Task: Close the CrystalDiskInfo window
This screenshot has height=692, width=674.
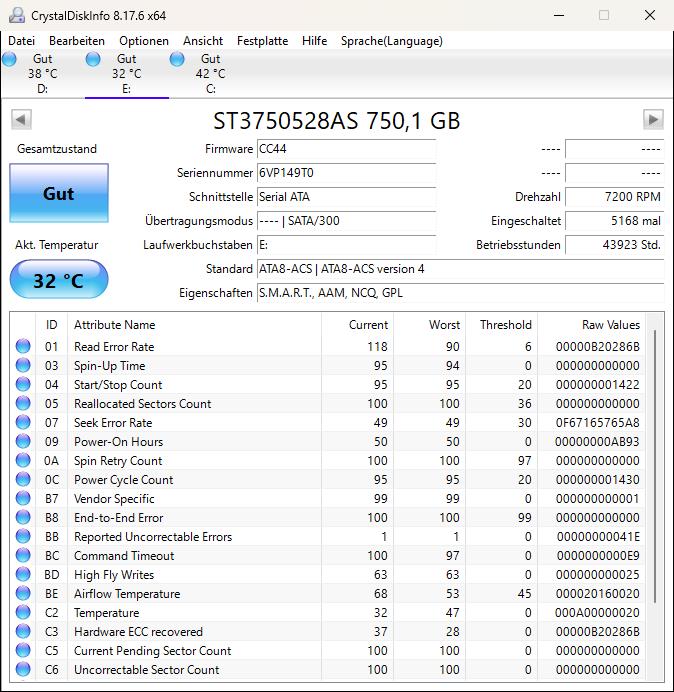Action: (x=650, y=15)
